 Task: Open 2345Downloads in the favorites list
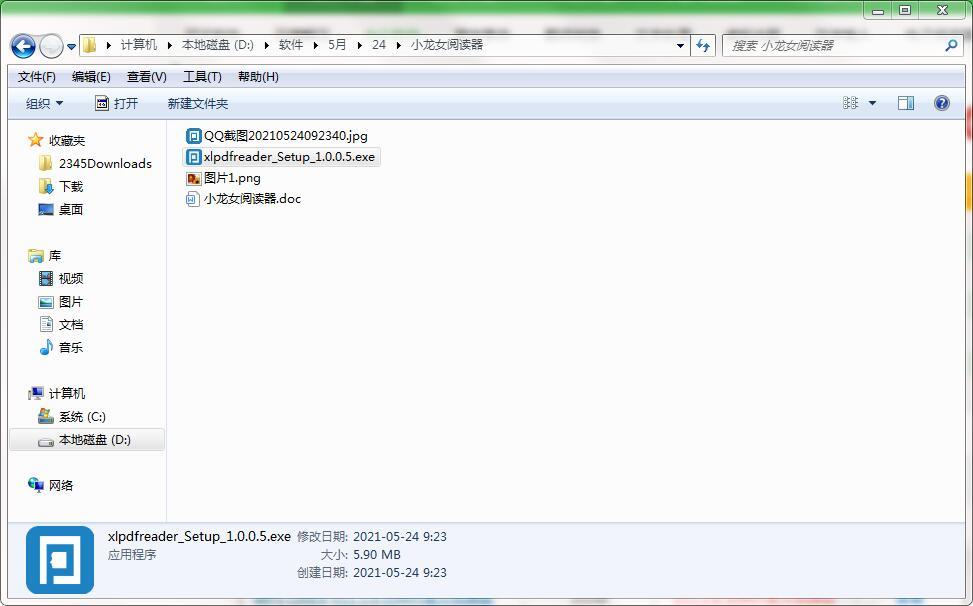point(105,164)
